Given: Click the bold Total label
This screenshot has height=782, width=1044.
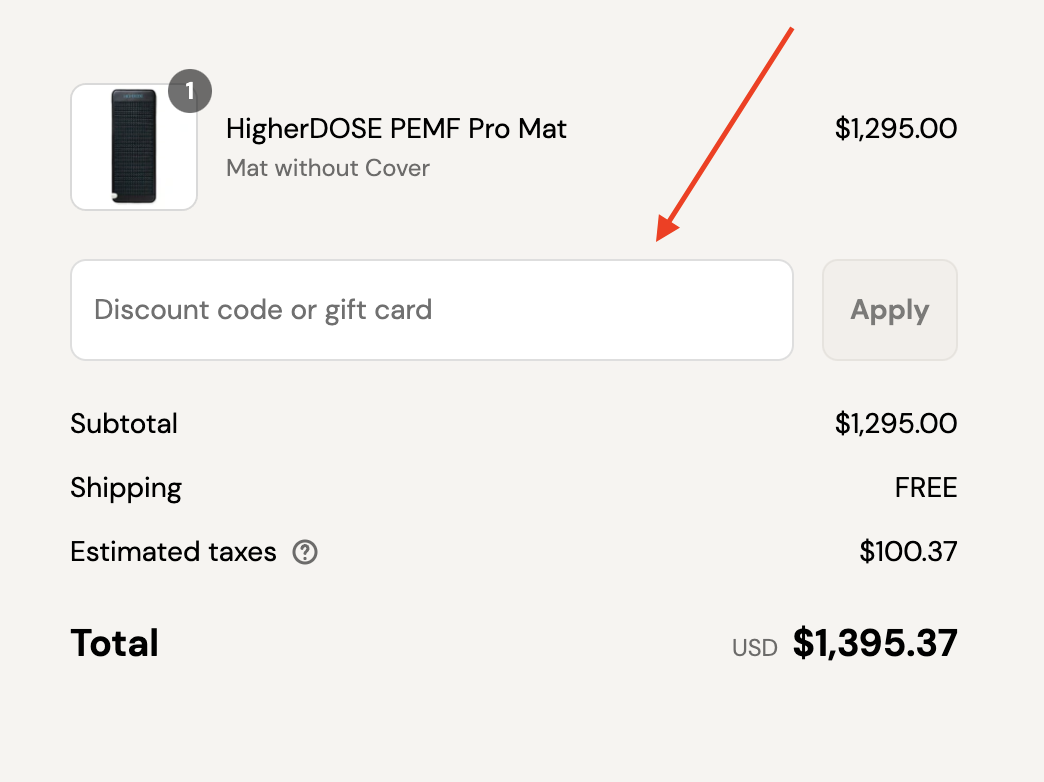Looking at the screenshot, I should (115, 643).
